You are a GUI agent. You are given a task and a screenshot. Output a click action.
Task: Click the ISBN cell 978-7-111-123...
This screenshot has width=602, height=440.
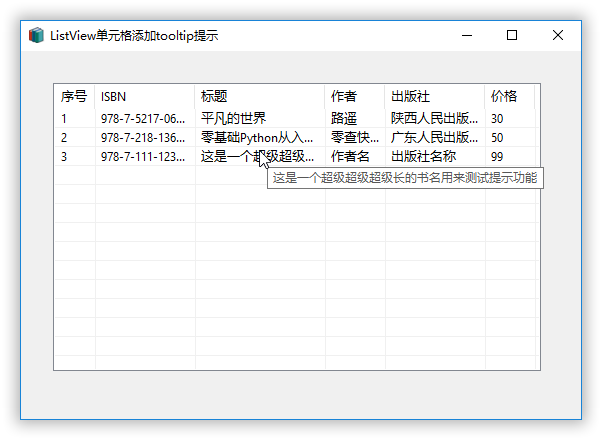(144, 157)
